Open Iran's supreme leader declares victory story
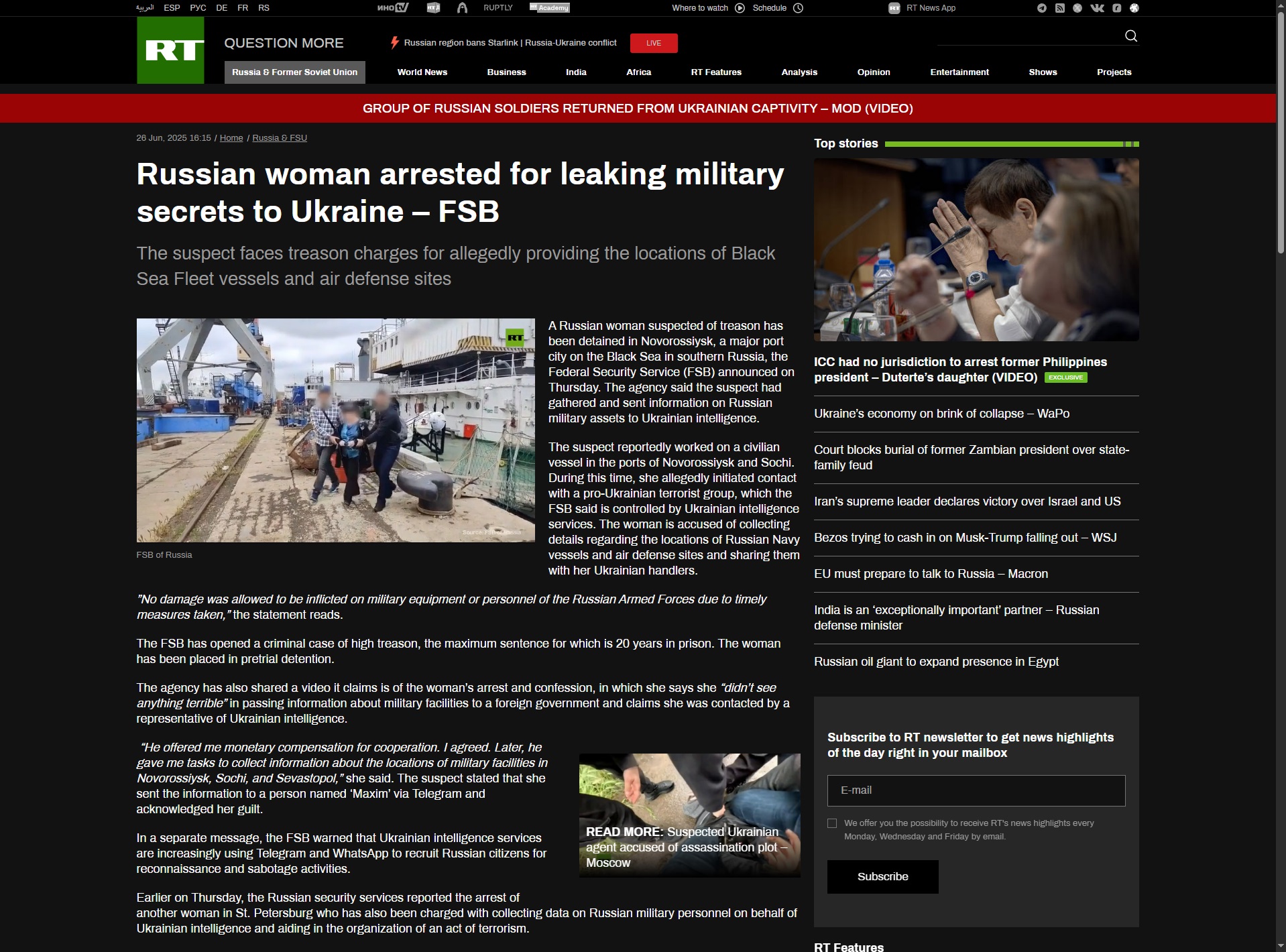1286x952 pixels. (967, 501)
